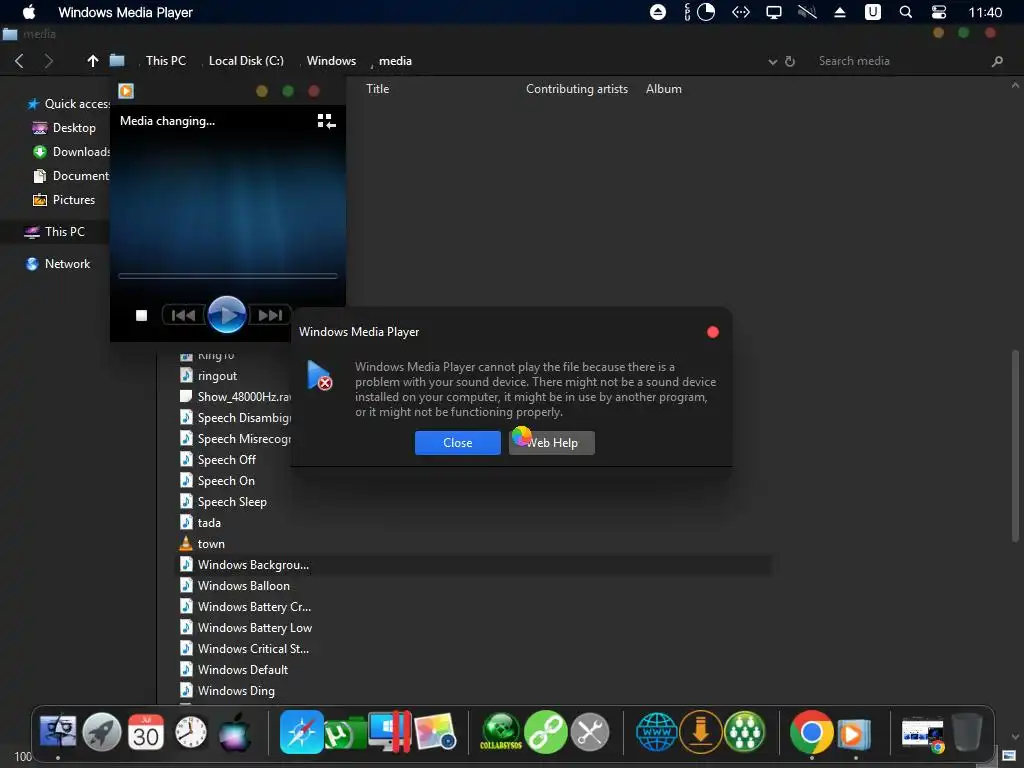This screenshot has width=1024, height=768.
Task: Open Quick access in the sidebar
Action: pos(69,104)
